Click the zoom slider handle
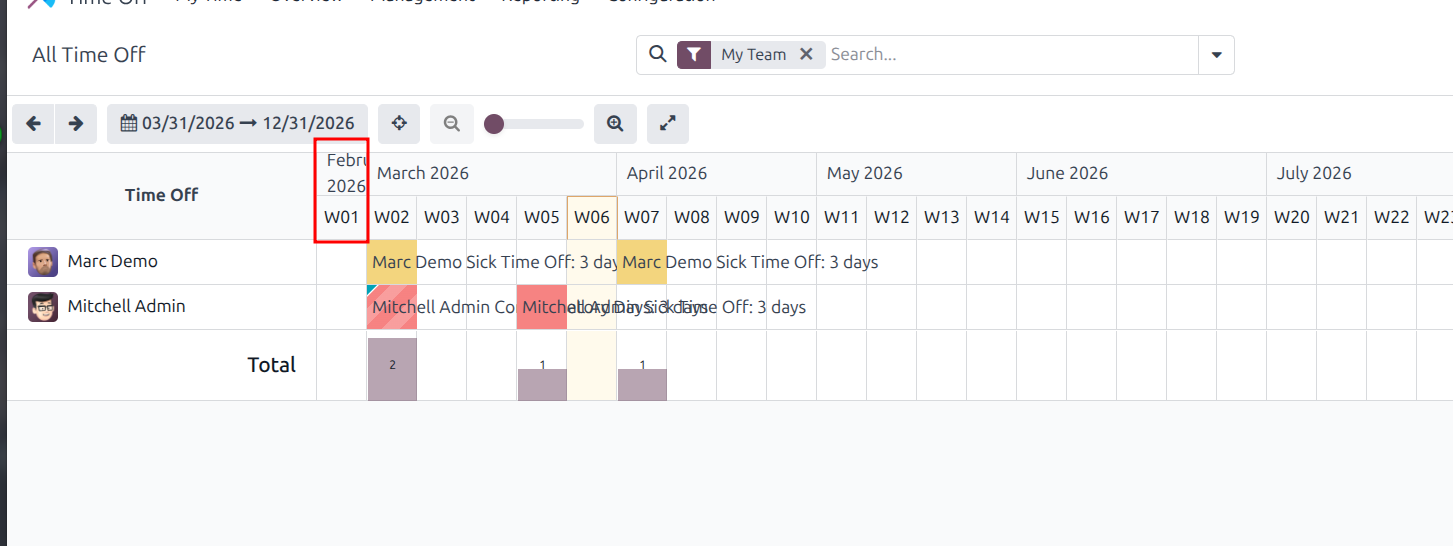Screen dimensions: 1453x546 pos(494,124)
